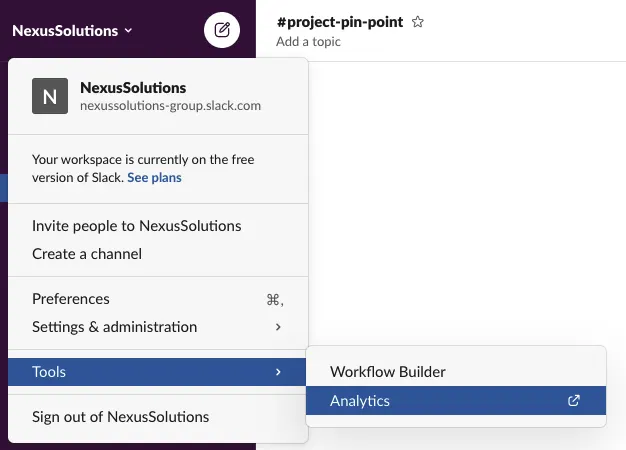Star the #project-pin-point channel
This screenshot has height=450, width=626.
[418, 22]
